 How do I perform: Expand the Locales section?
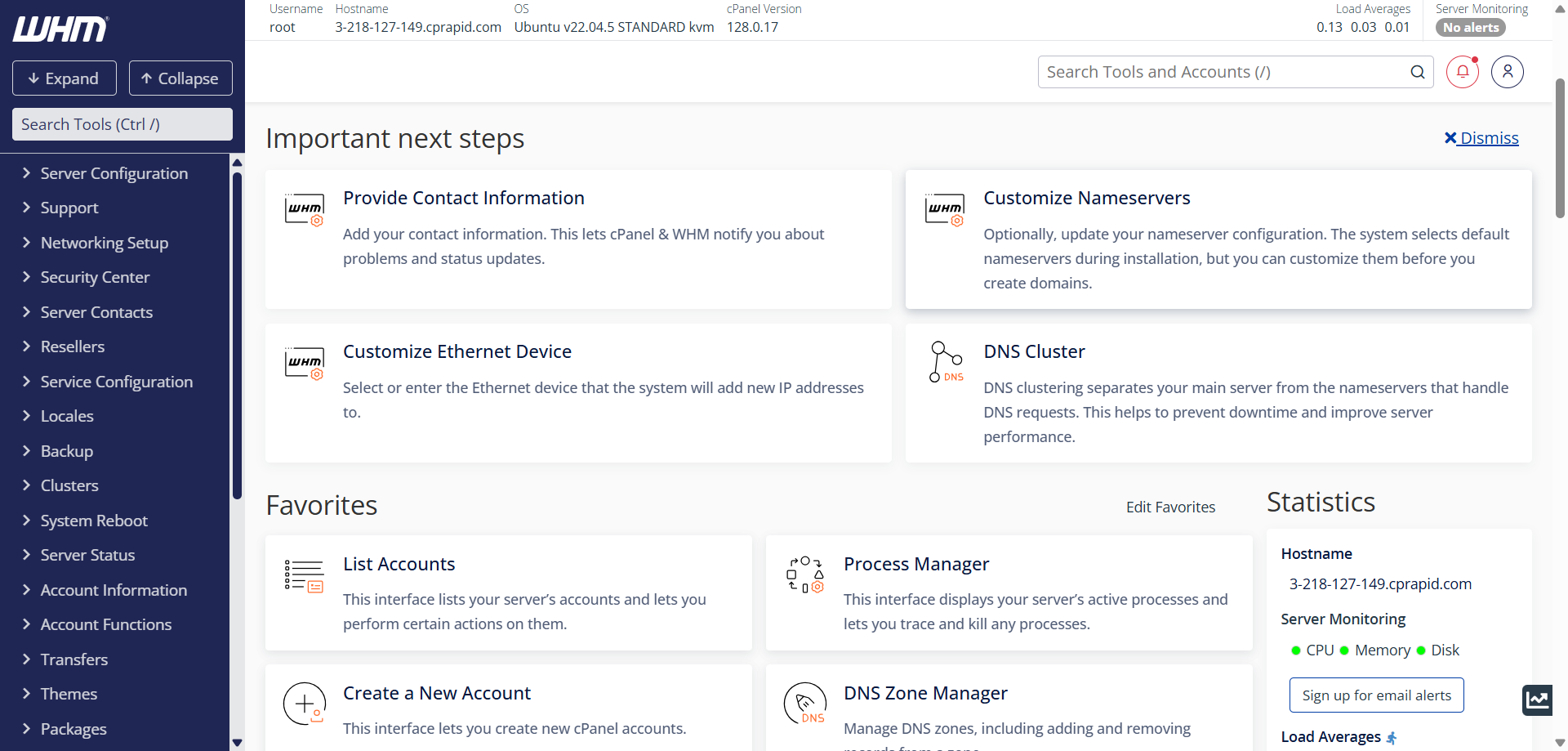pos(67,416)
